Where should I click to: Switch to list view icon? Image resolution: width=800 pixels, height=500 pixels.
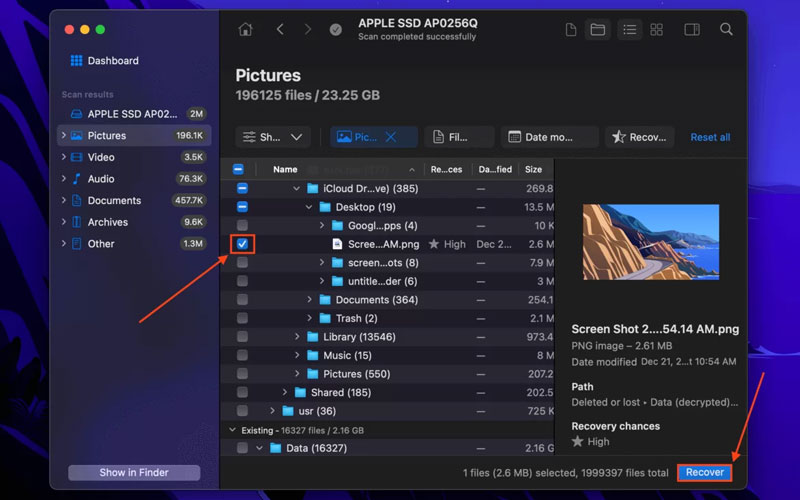pyautogui.click(x=628, y=30)
